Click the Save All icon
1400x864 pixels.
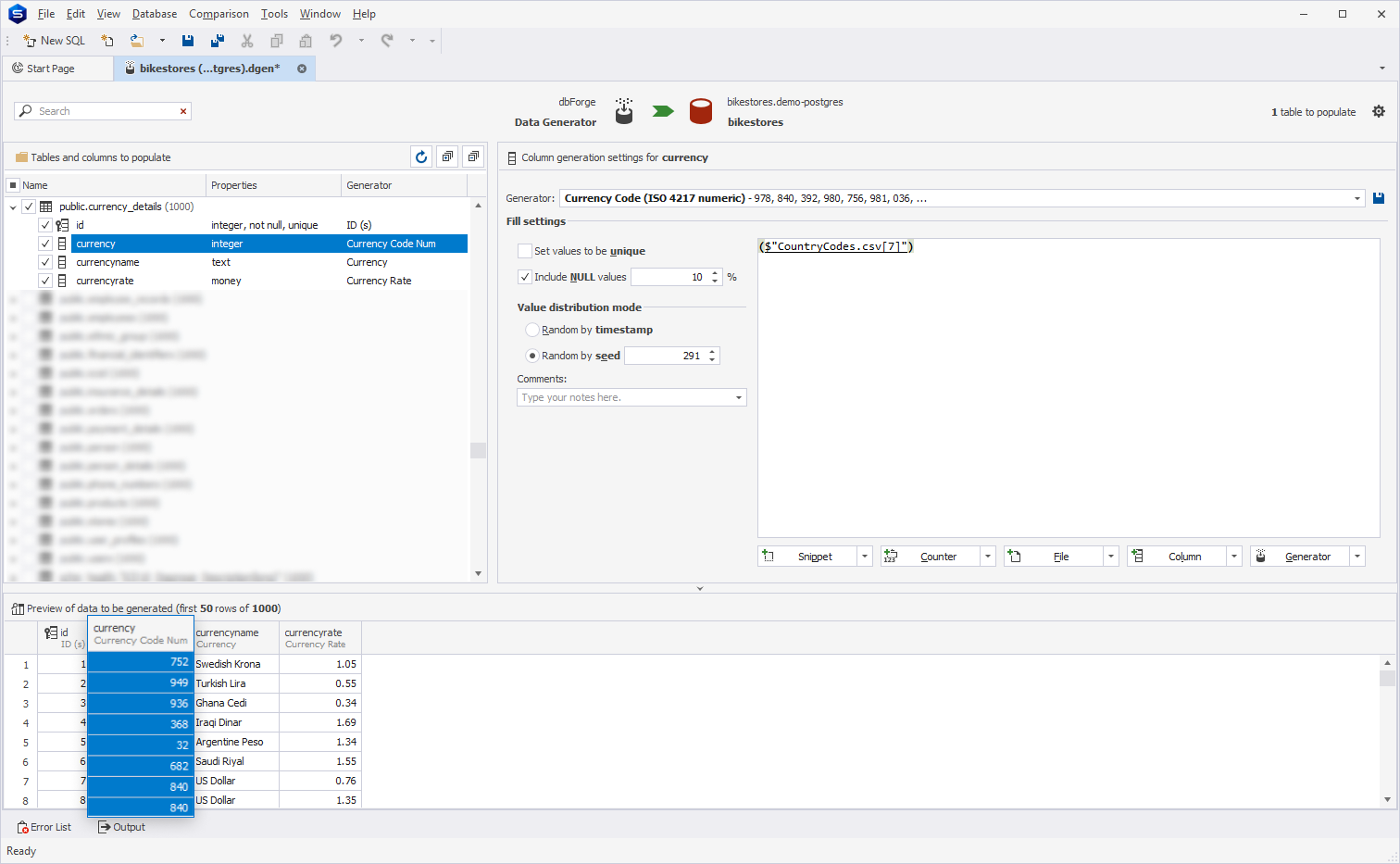click(x=218, y=41)
